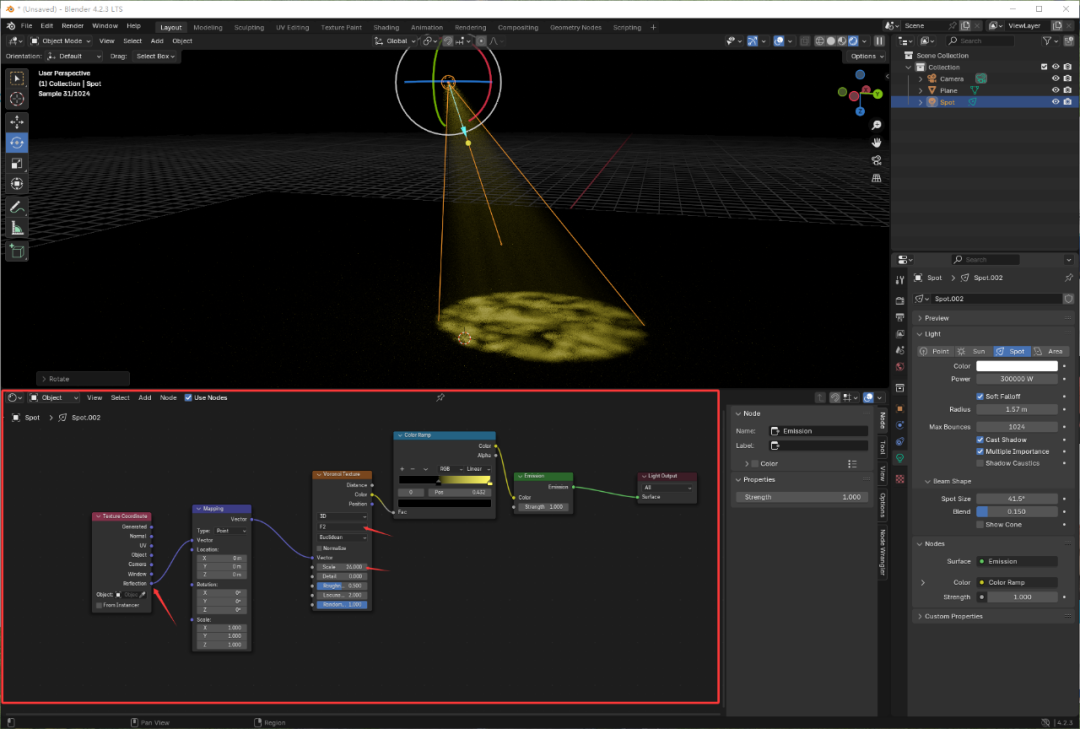The width and height of the screenshot is (1080, 729).
Task: Select the Add Cube tool
Action: (x=17, y=251)
